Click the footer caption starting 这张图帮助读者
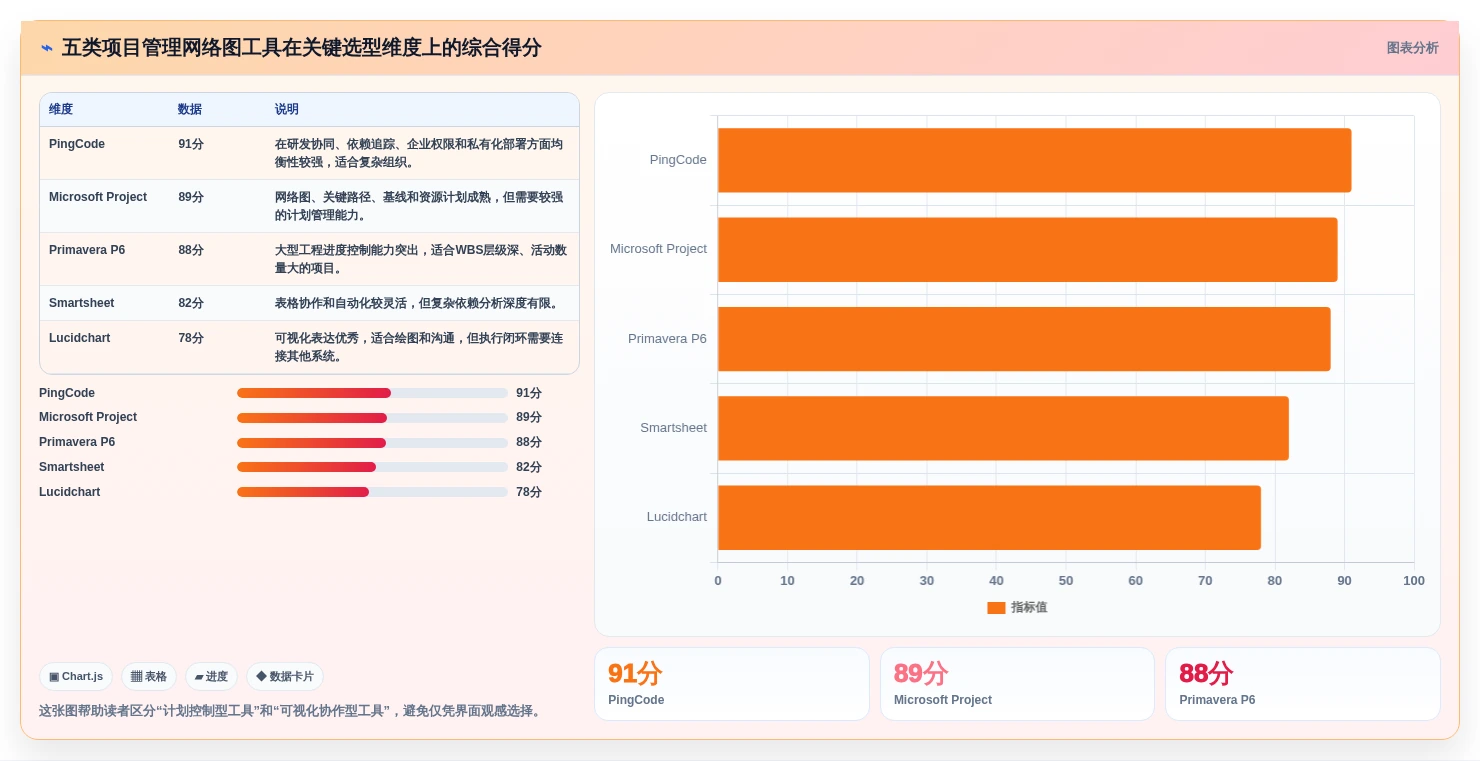 pos(292,711)
